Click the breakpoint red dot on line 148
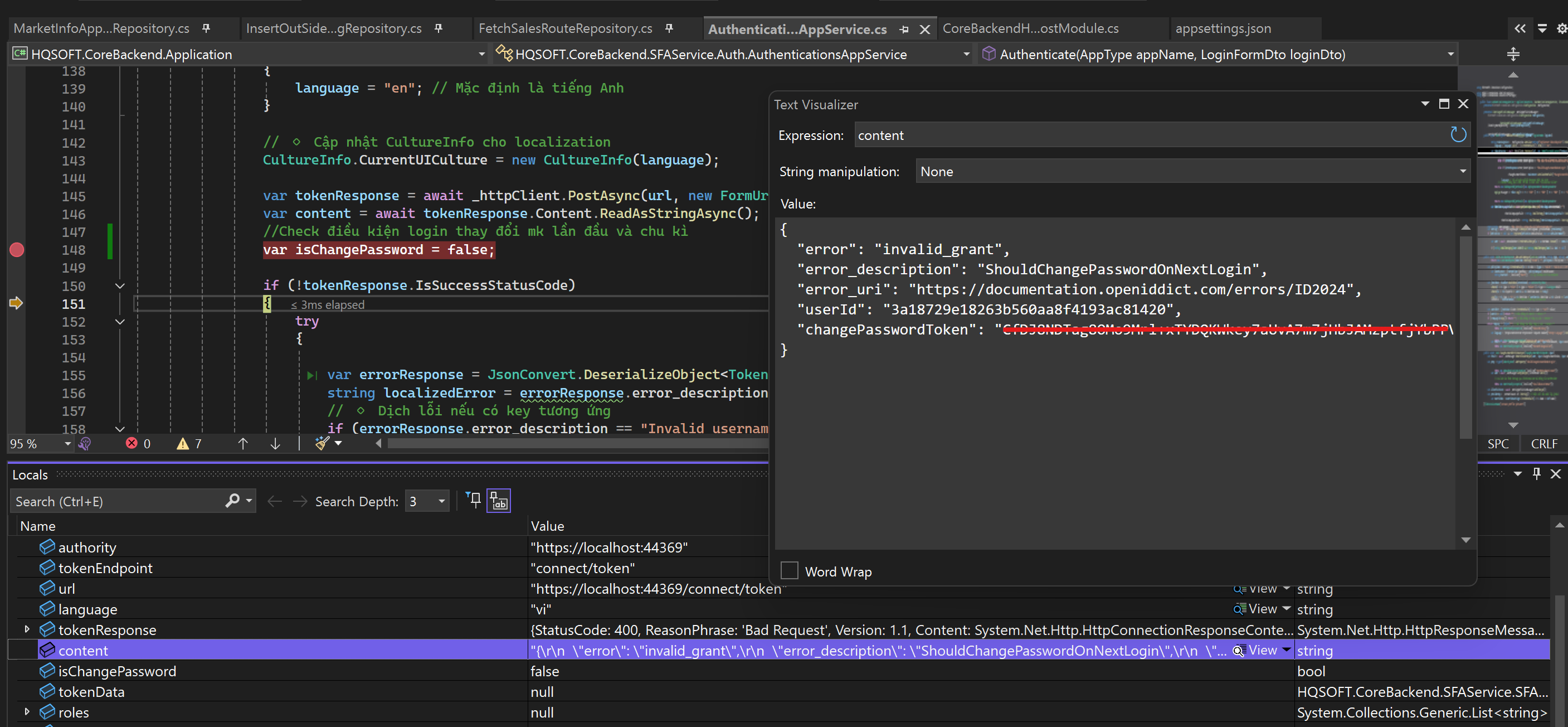 pos(17,250)
